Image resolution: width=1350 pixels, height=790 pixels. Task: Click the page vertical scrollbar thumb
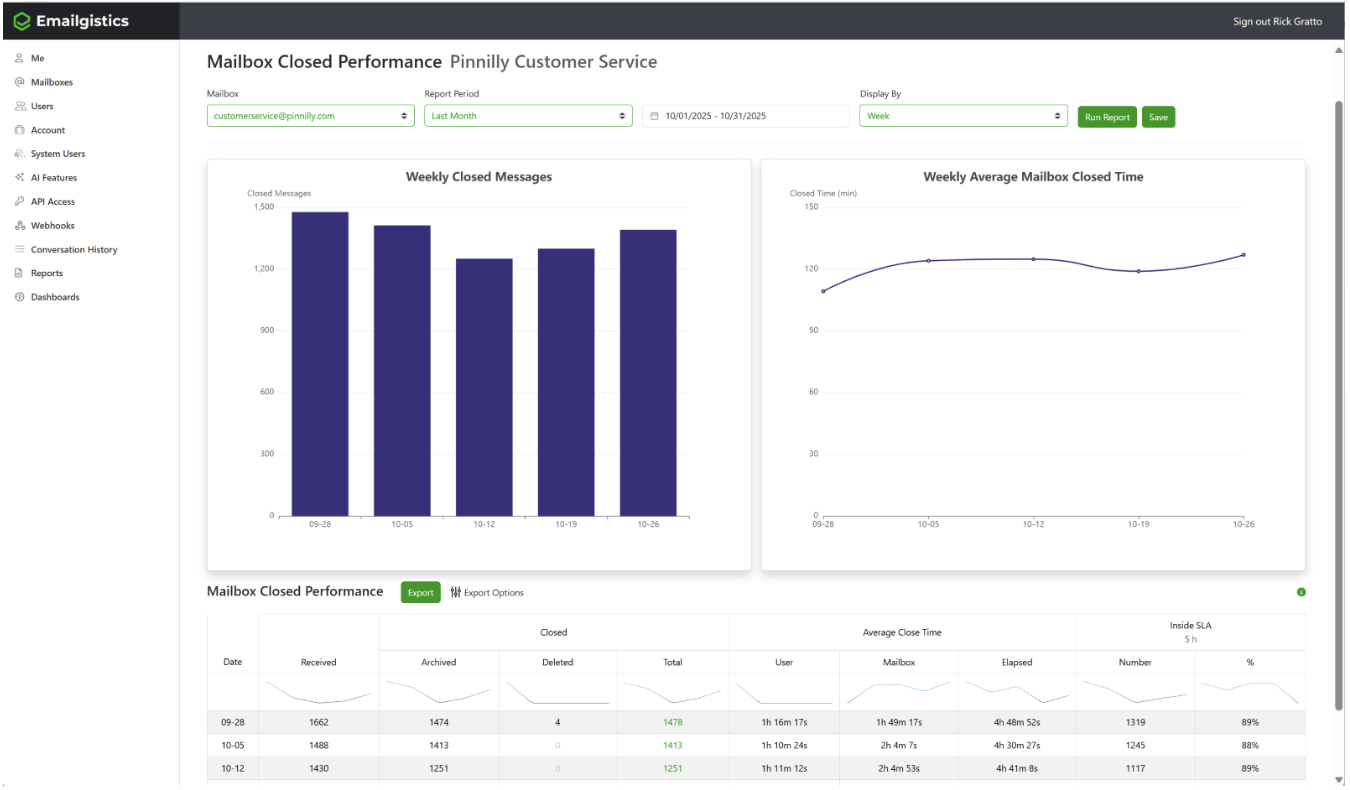(1339, 405)
